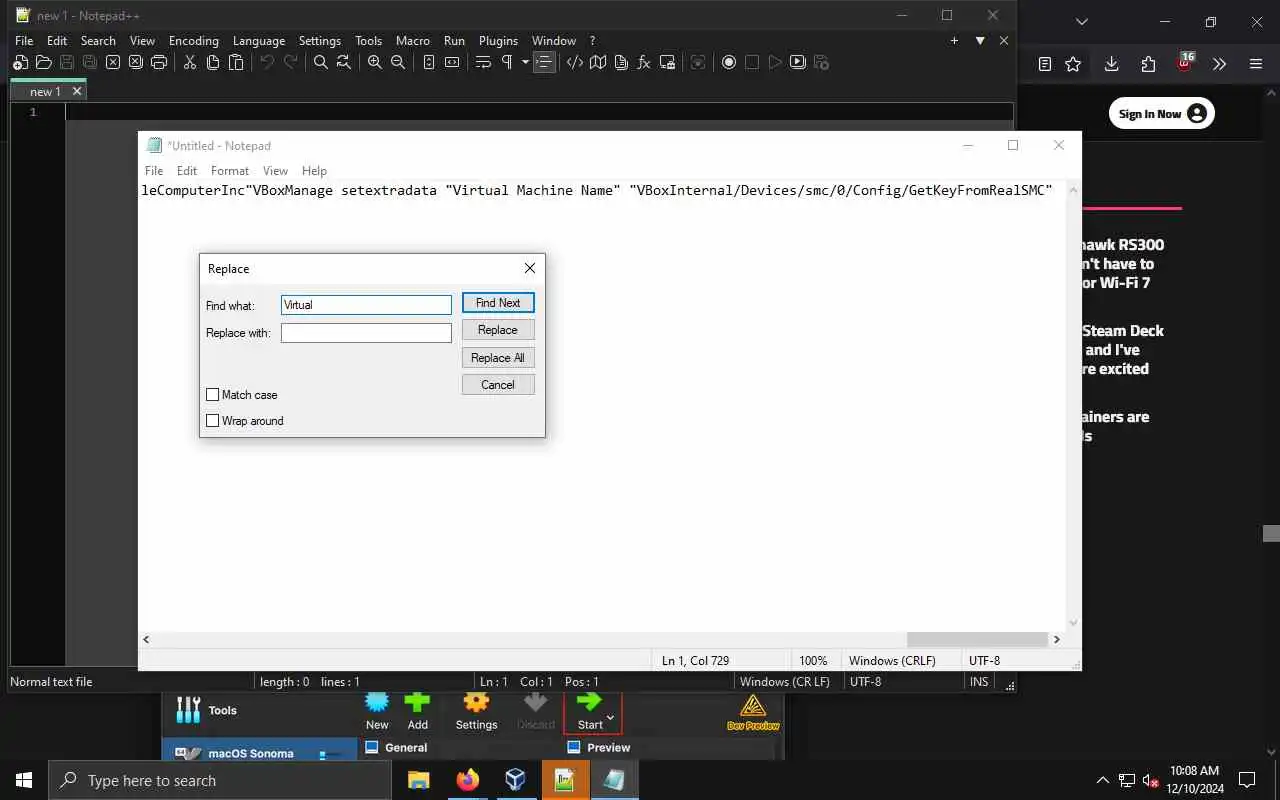Open browser hamburger menu

coord(1256,64)
